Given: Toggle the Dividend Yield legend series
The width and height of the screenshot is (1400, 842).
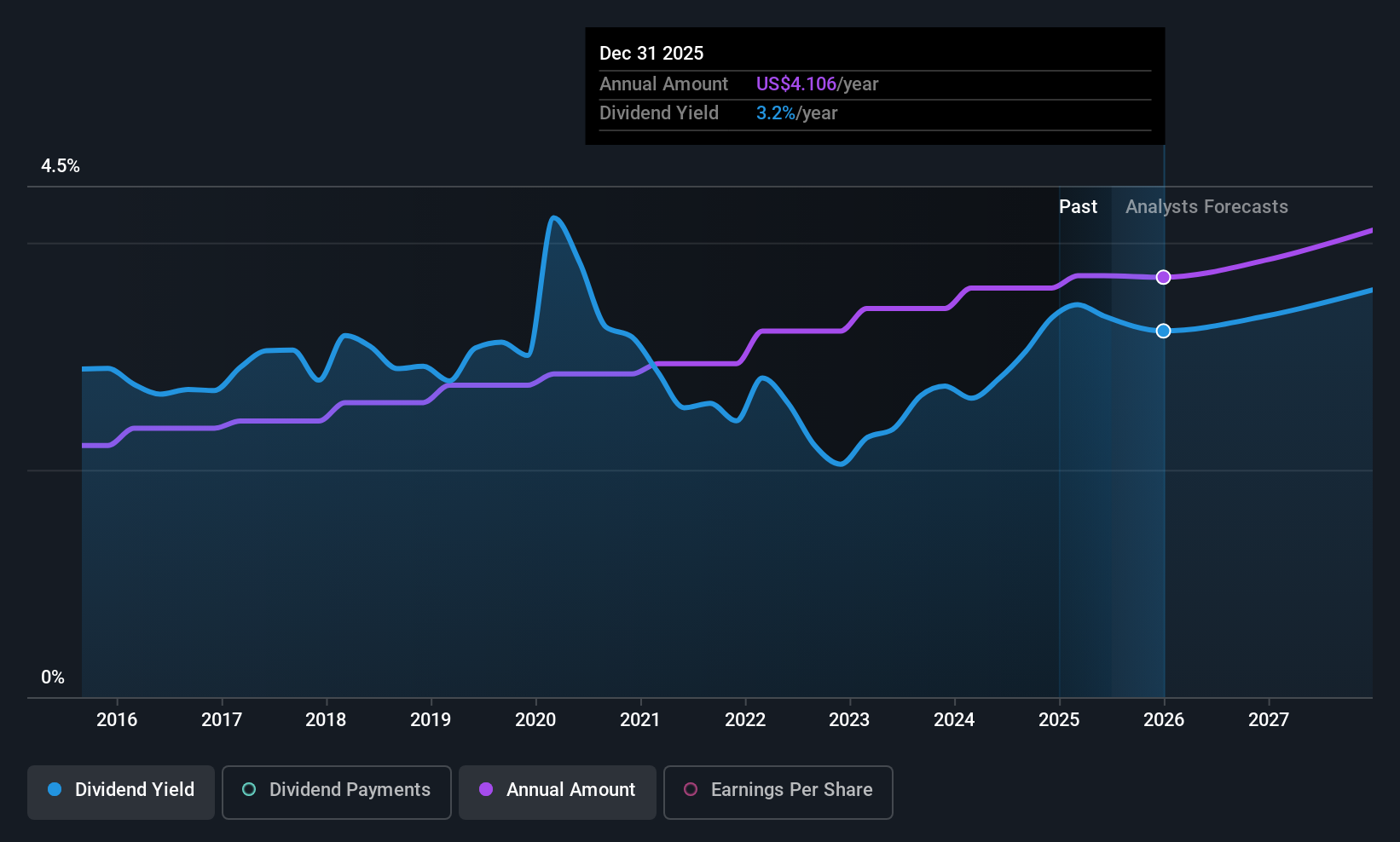Looking at the screenshot, I should pos(121,793).
